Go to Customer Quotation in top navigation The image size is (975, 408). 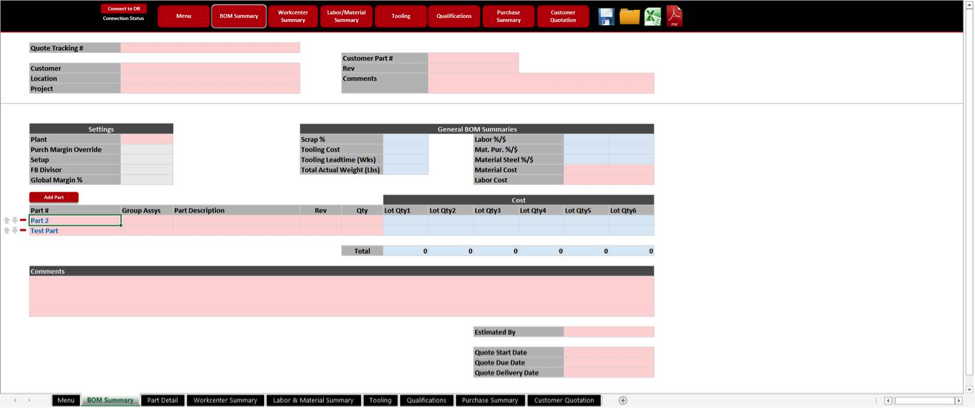(563, 16)
